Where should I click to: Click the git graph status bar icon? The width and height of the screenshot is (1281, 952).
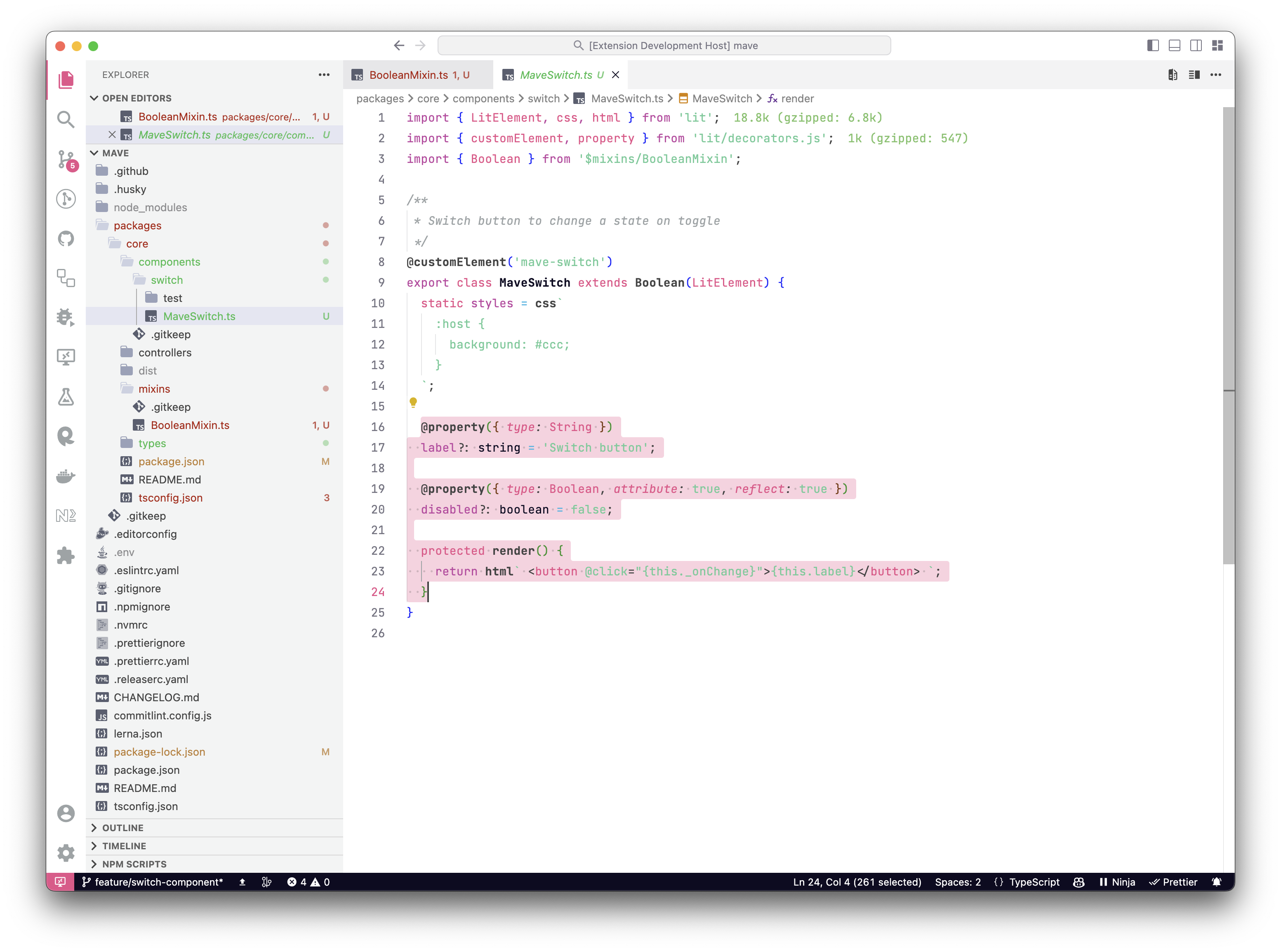pyautogui.click(x=266, y=882)
